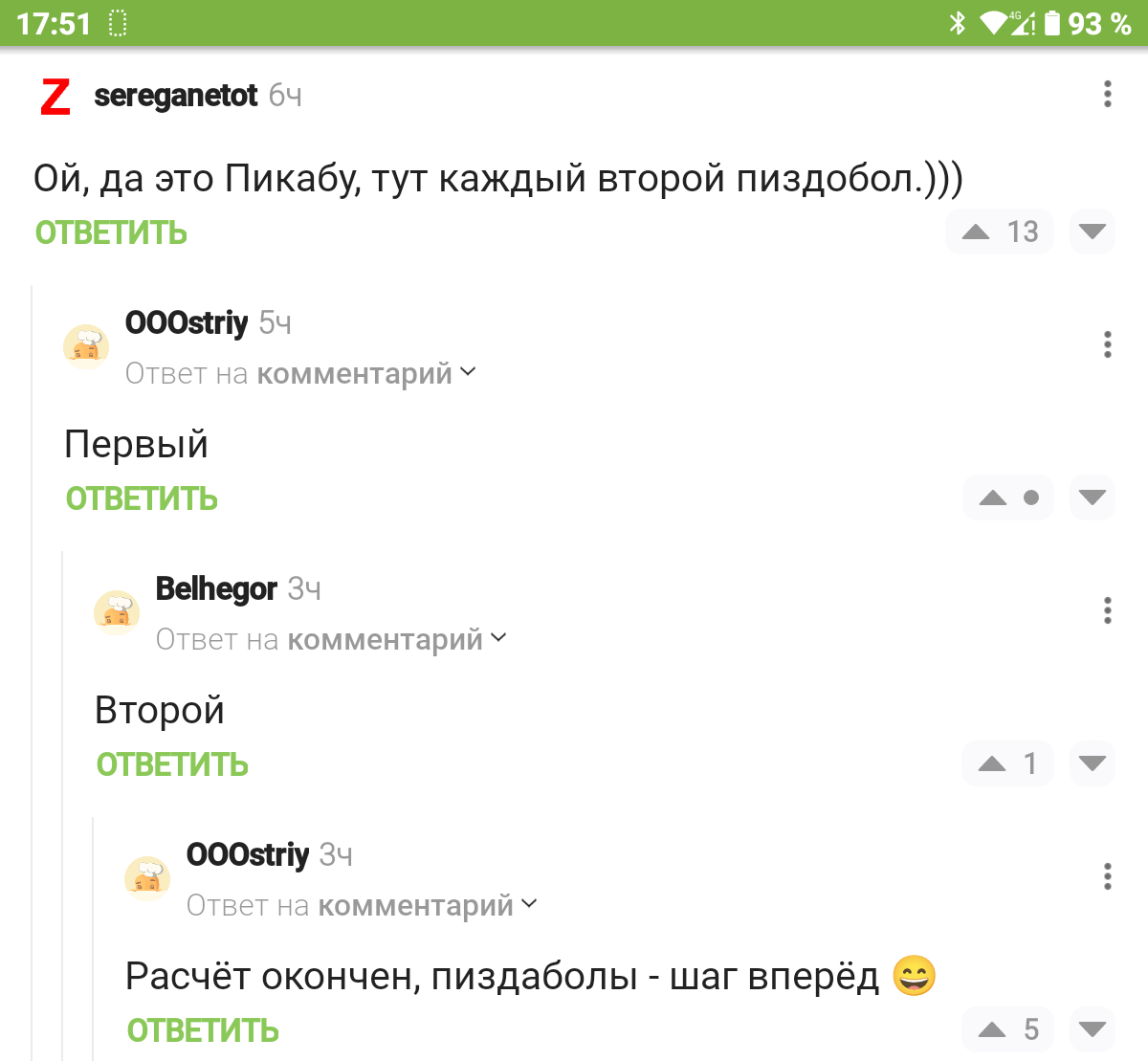Tap sereganetot's red Z avatar
The width and height of the screenshot is (1148, 1061).
coord(55,97)
